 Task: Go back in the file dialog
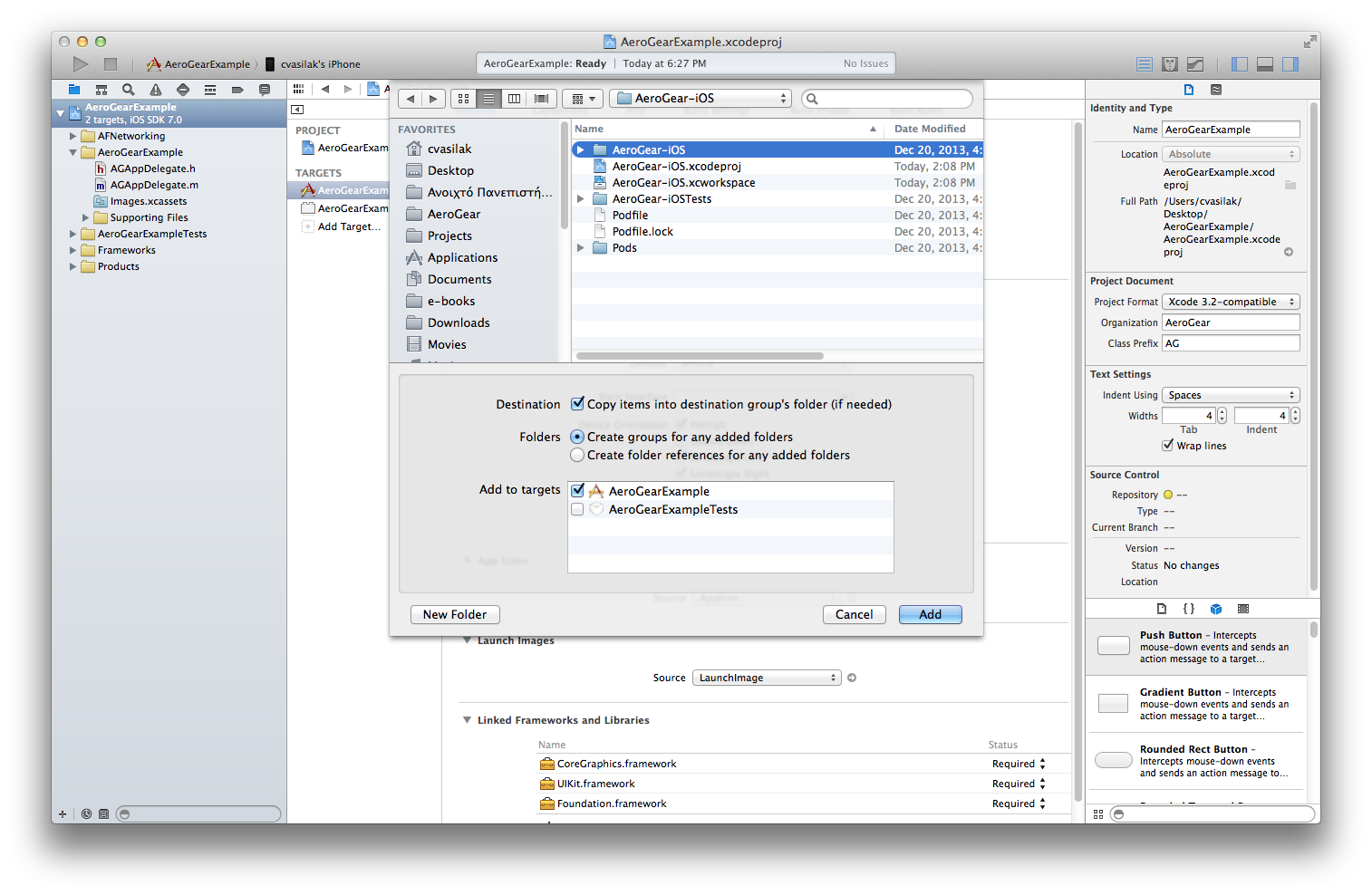tap(411, 99)
